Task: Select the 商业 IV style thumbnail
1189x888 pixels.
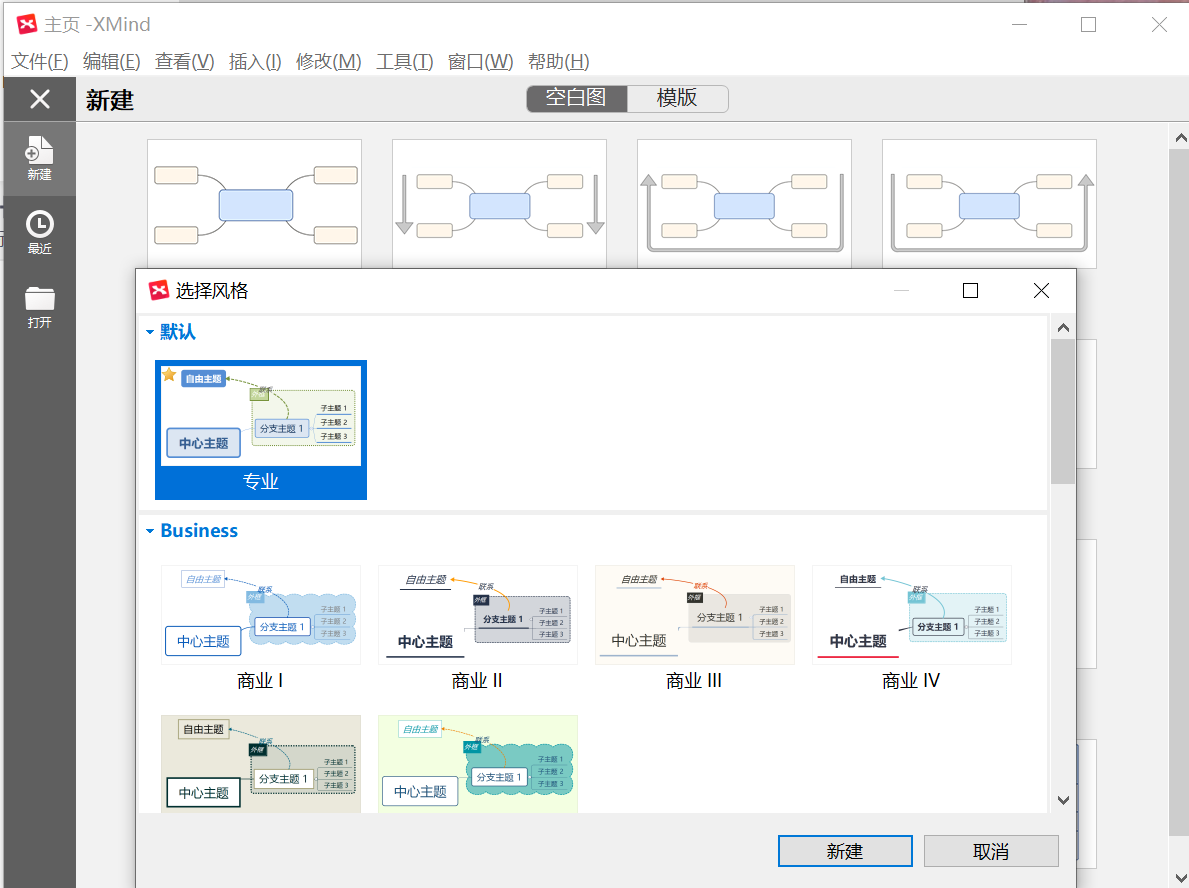Action: coord(911,615)
